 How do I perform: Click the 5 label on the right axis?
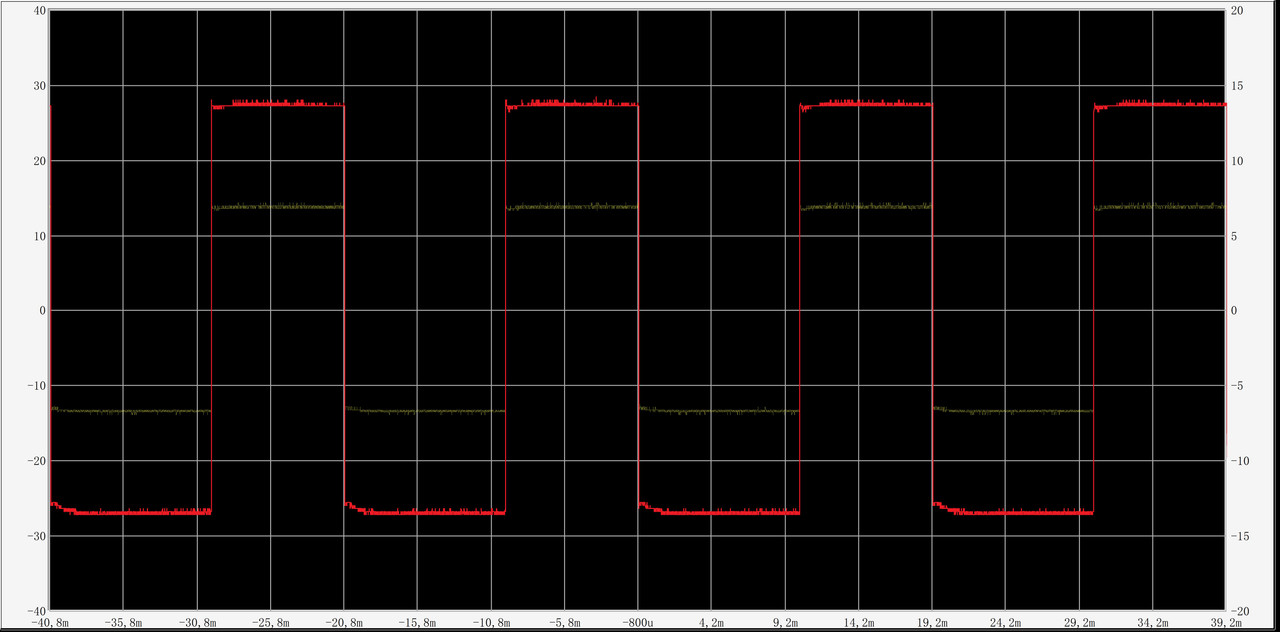[1233, 235]
